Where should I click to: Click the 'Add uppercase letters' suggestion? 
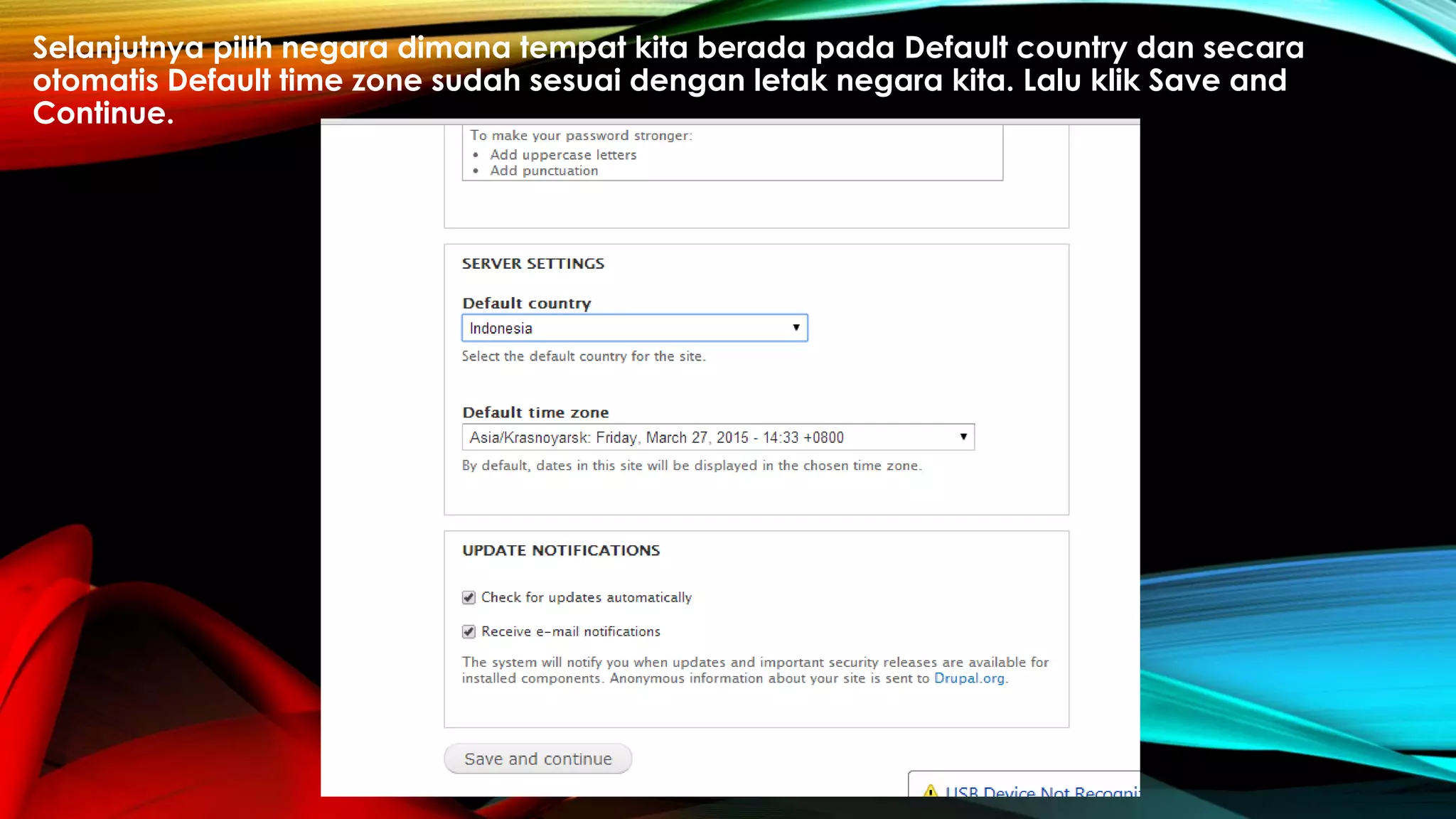point(563,155)
